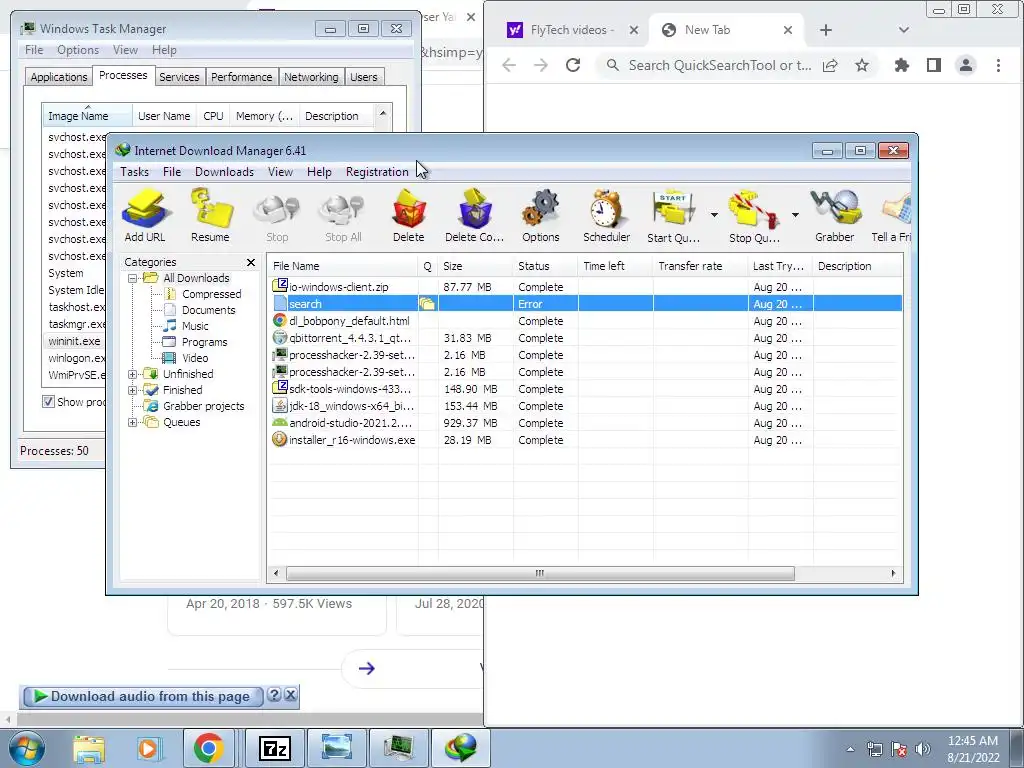Click Chrome side panel icon

click(934, 65)
